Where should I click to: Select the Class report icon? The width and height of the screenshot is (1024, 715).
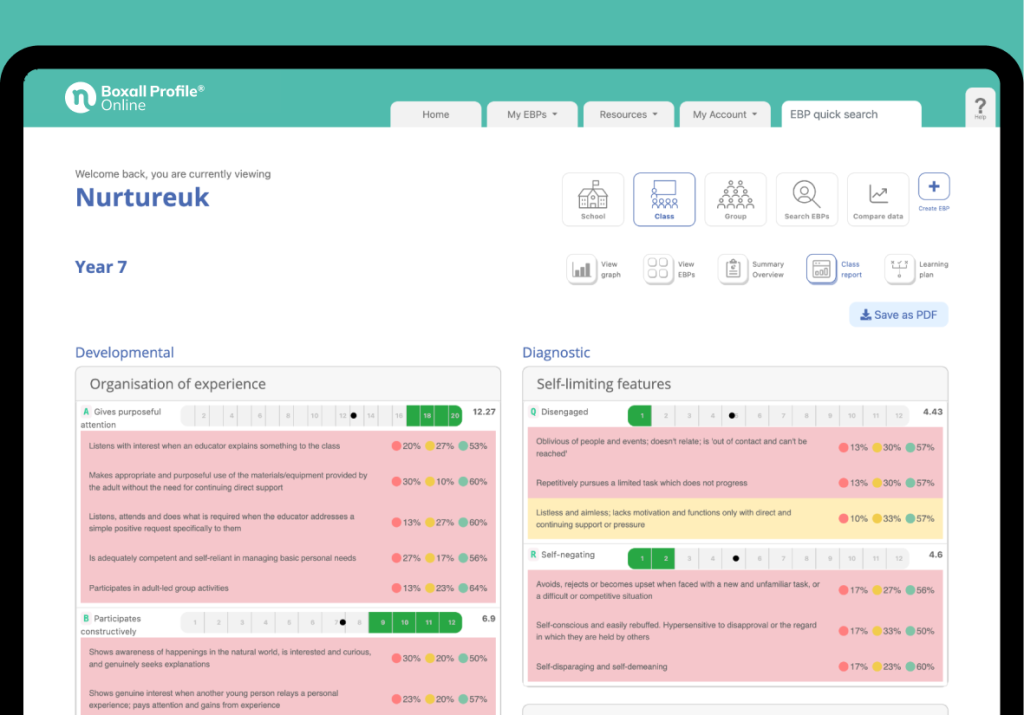pyautogui.click(x=822, y=270)
